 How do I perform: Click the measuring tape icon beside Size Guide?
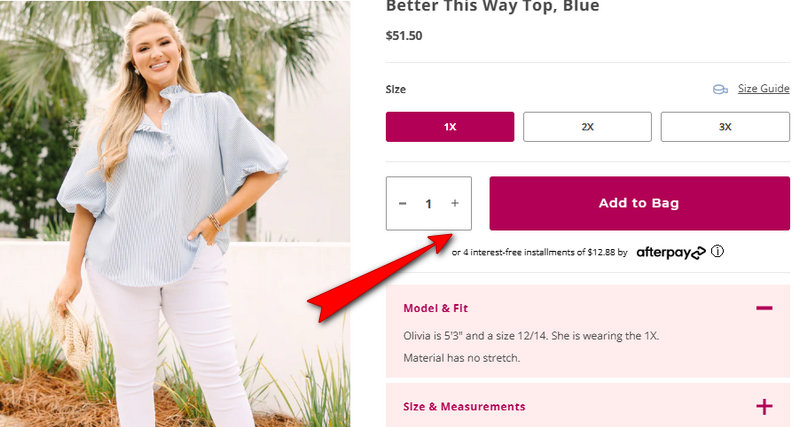pyautogui.click(x=720, y=90)
